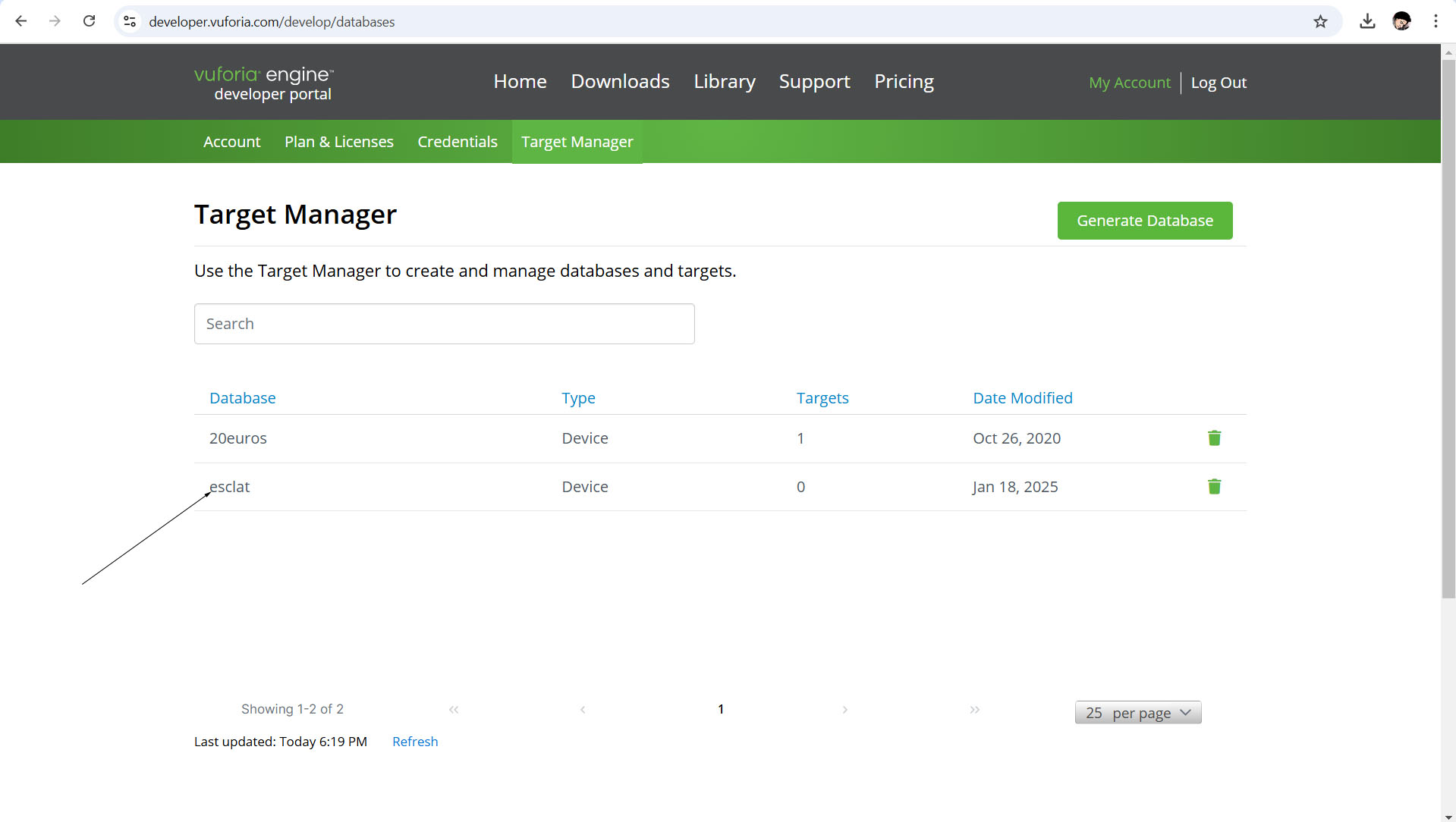Delete the 20euros database via trash icon
Screen dimensions: 1456x822
point(1214,438)
